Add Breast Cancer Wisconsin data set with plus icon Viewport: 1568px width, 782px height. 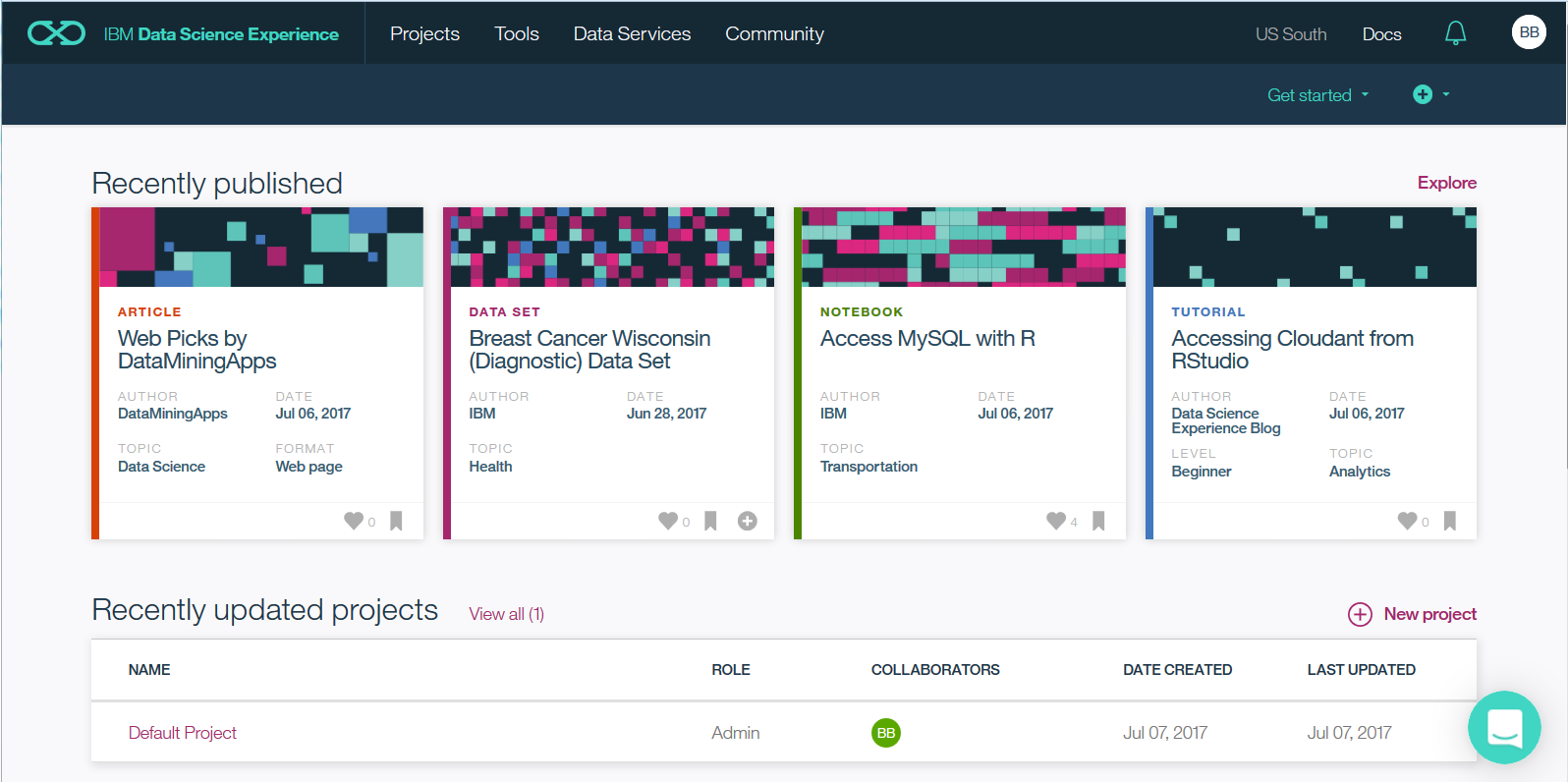point(748,521)
